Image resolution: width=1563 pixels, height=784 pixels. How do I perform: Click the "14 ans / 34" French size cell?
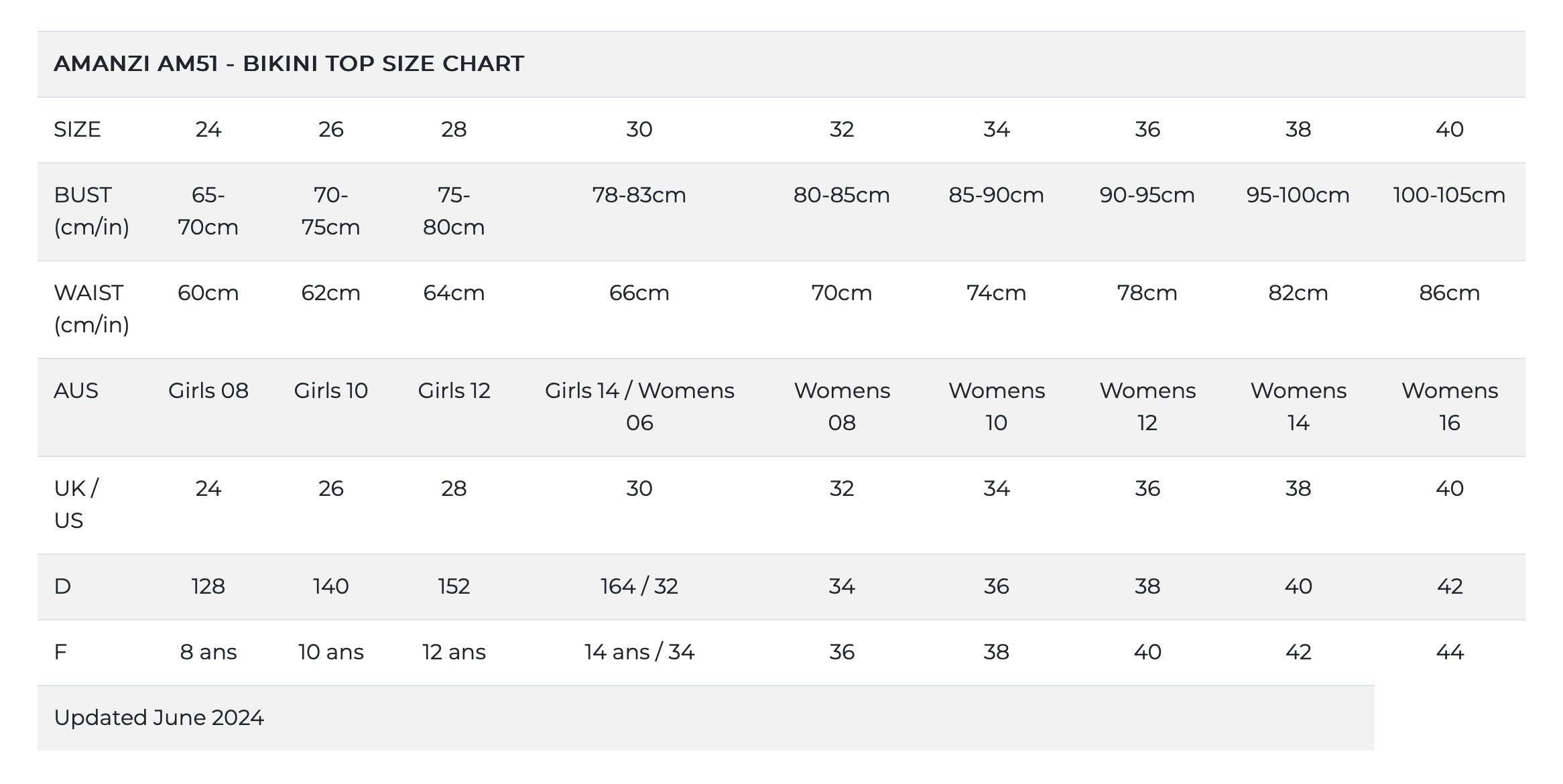tap(639, 652)
